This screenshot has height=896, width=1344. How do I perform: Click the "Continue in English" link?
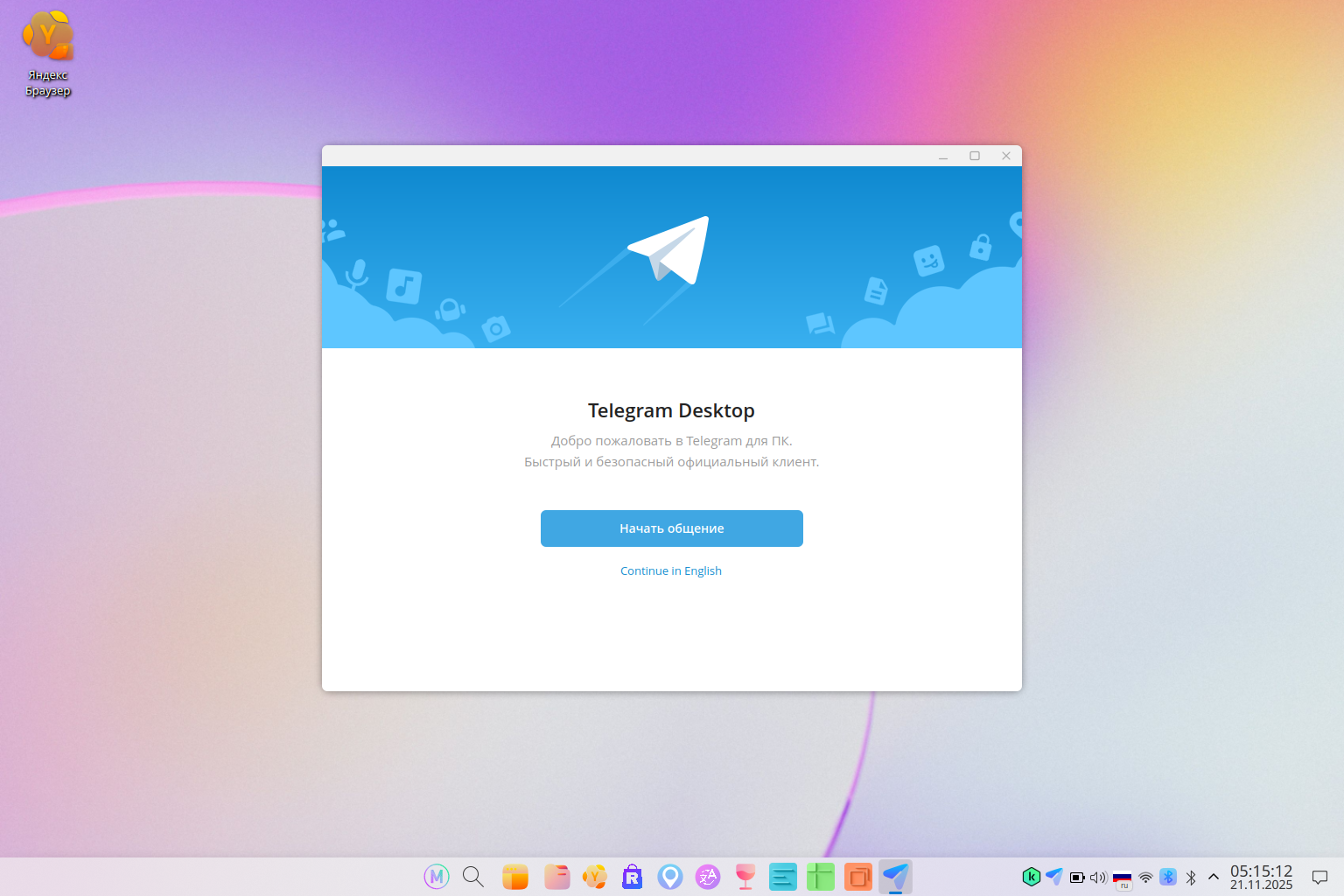click(x=670, y=570)
